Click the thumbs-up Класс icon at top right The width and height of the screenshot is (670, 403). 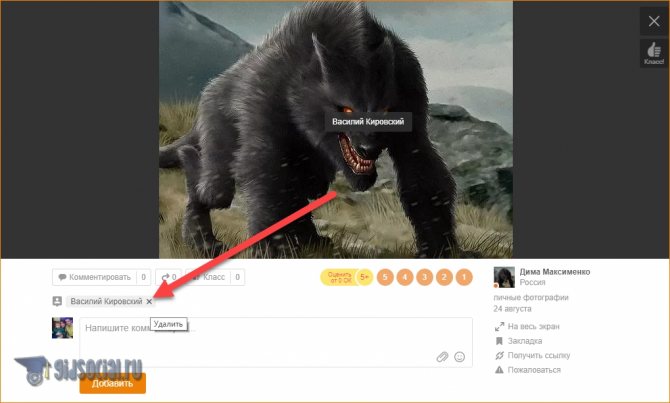click(654, 53)
